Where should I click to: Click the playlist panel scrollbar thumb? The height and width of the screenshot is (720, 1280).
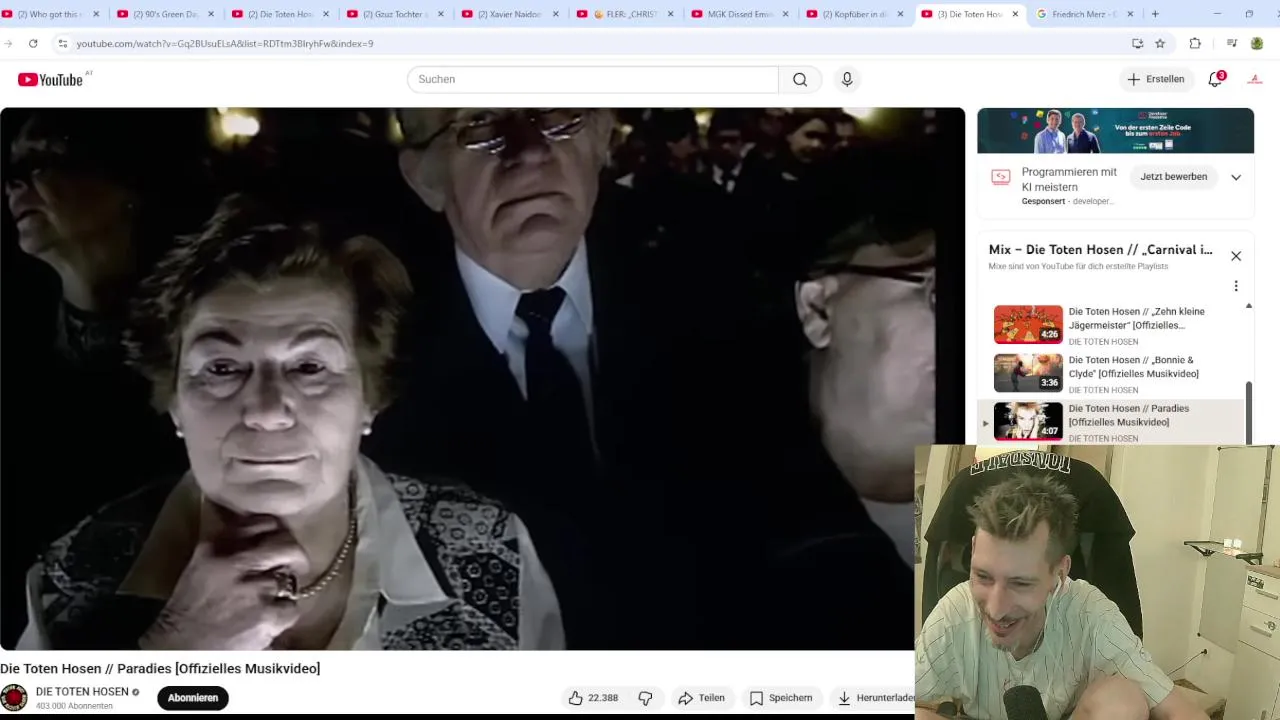(1249, 412)
